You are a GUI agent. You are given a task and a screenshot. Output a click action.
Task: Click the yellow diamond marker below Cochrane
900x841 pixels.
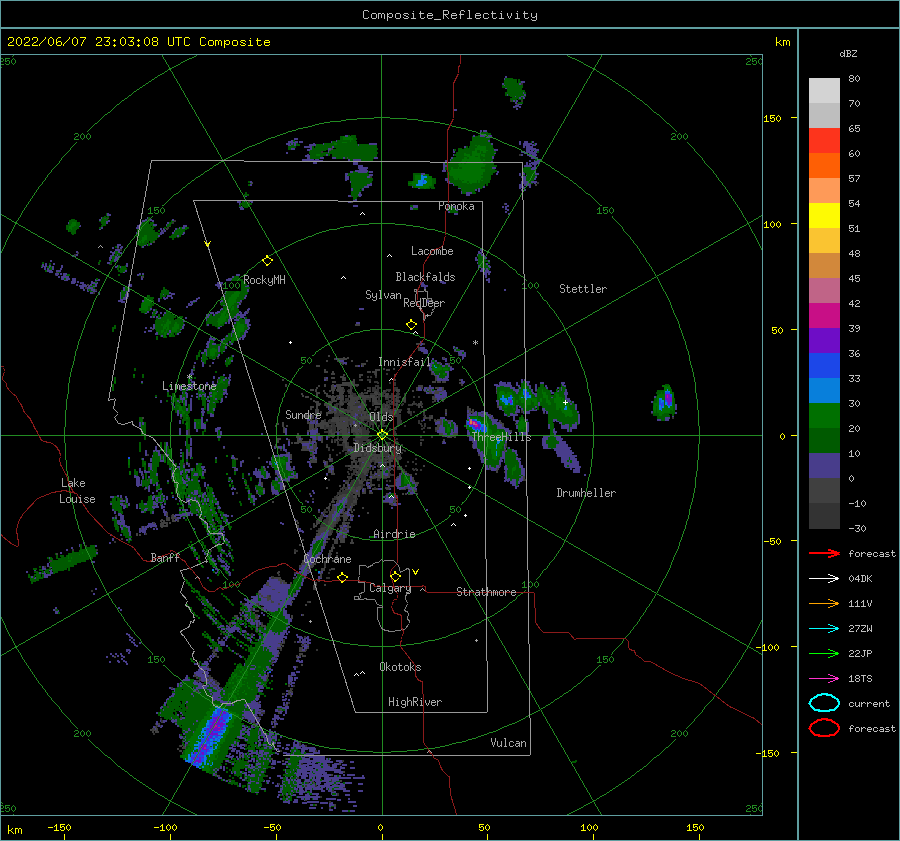pyautogui.click(x=343, y=577)
